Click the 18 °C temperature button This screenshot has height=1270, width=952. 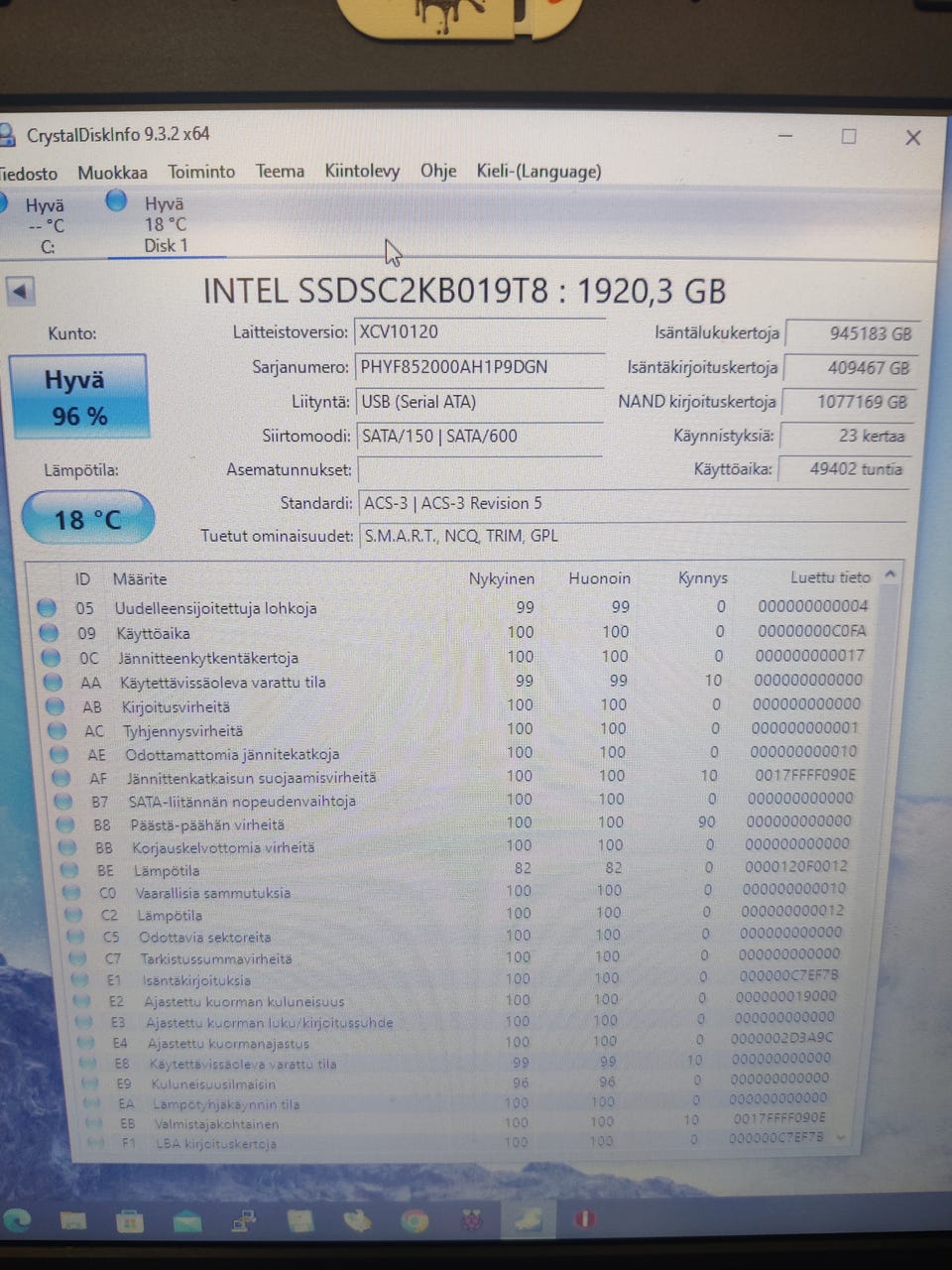tap(87, 518)
